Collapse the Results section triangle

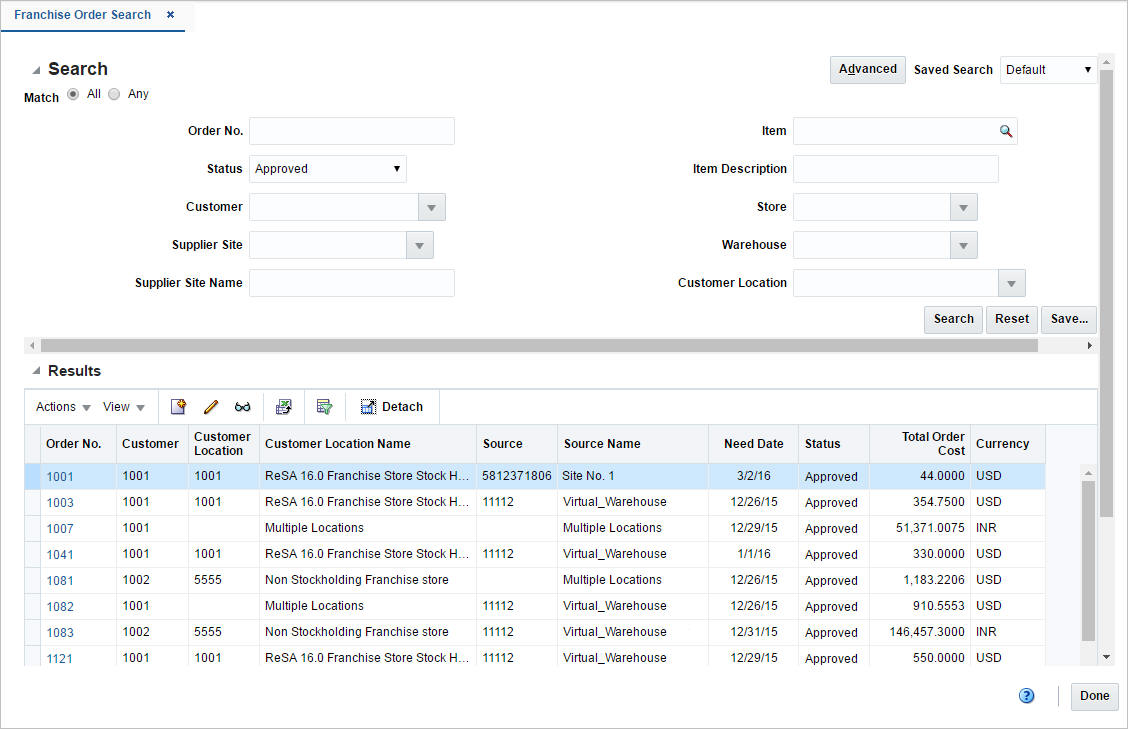pos(35,371)
